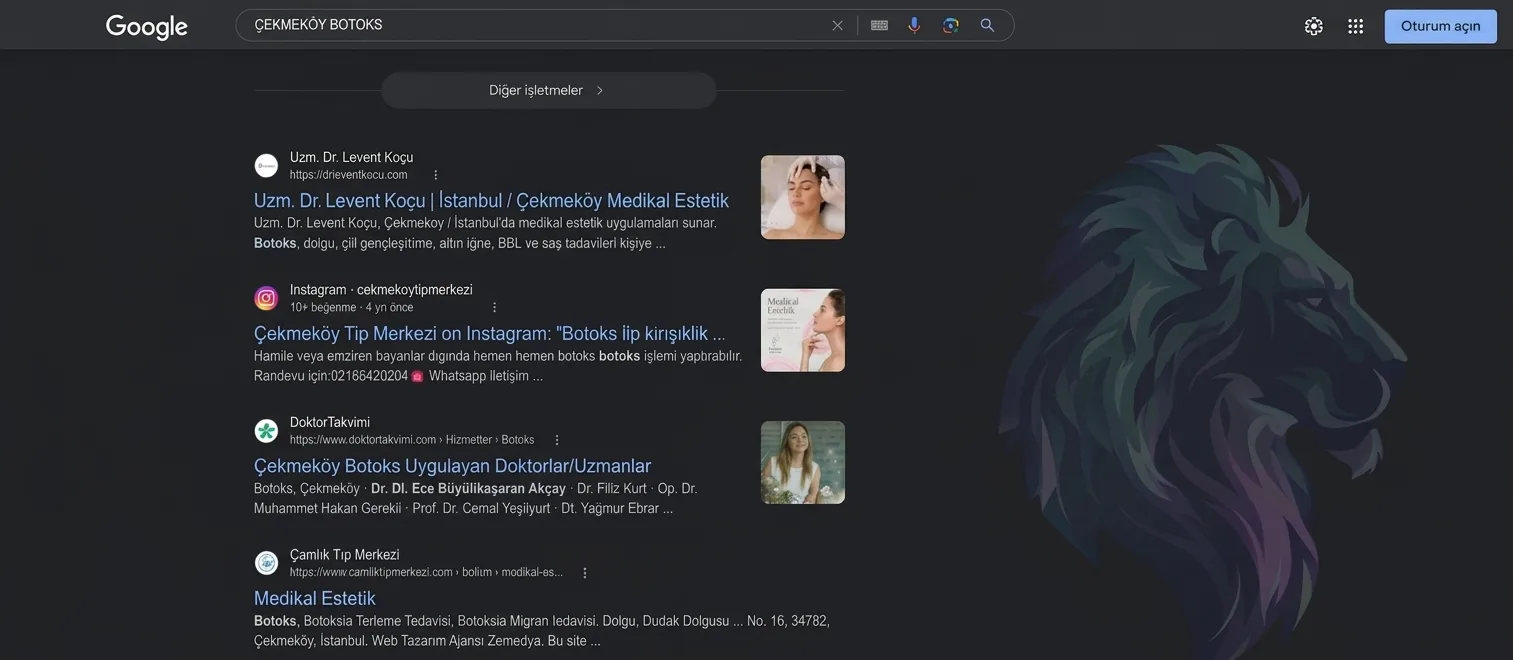Click Oturum açın sign-in button
1513x660 pixels.
point(1440,26)
